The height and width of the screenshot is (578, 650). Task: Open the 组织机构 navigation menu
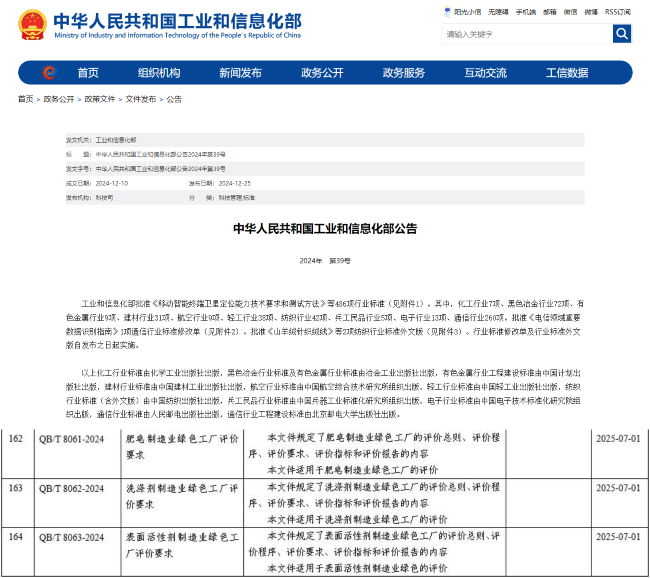tap(159, 72)
